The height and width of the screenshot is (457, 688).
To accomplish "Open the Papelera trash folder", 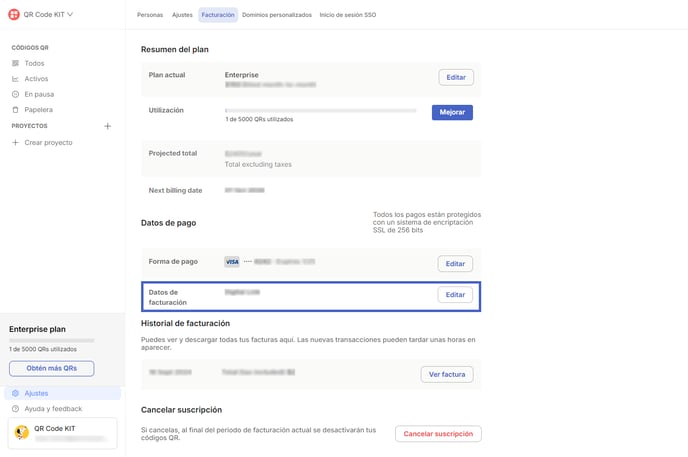I will tap(38, 110).
